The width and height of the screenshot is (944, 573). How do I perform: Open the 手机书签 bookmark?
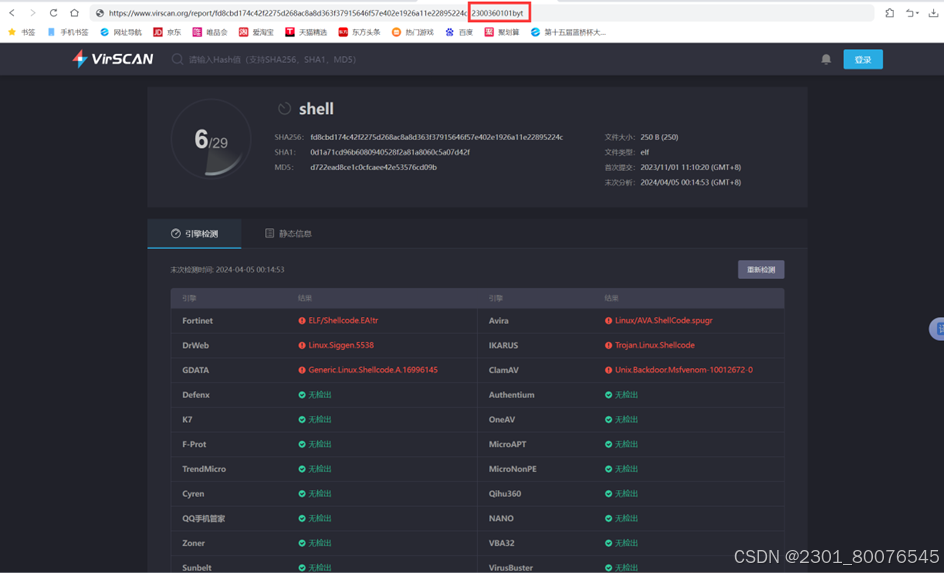point(67,32)
